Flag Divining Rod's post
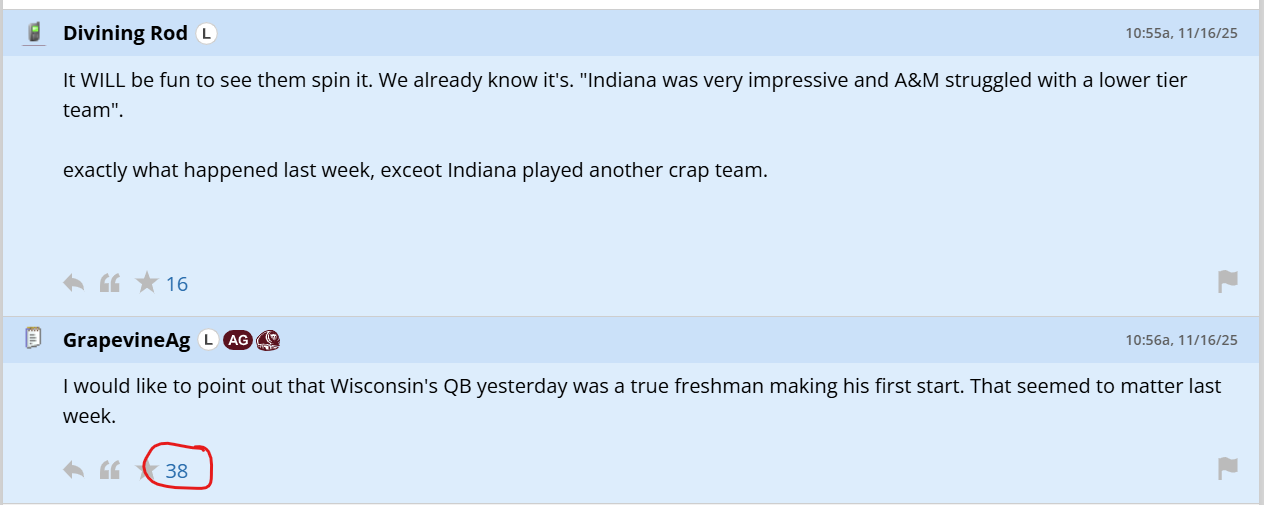 (1228, 283)
